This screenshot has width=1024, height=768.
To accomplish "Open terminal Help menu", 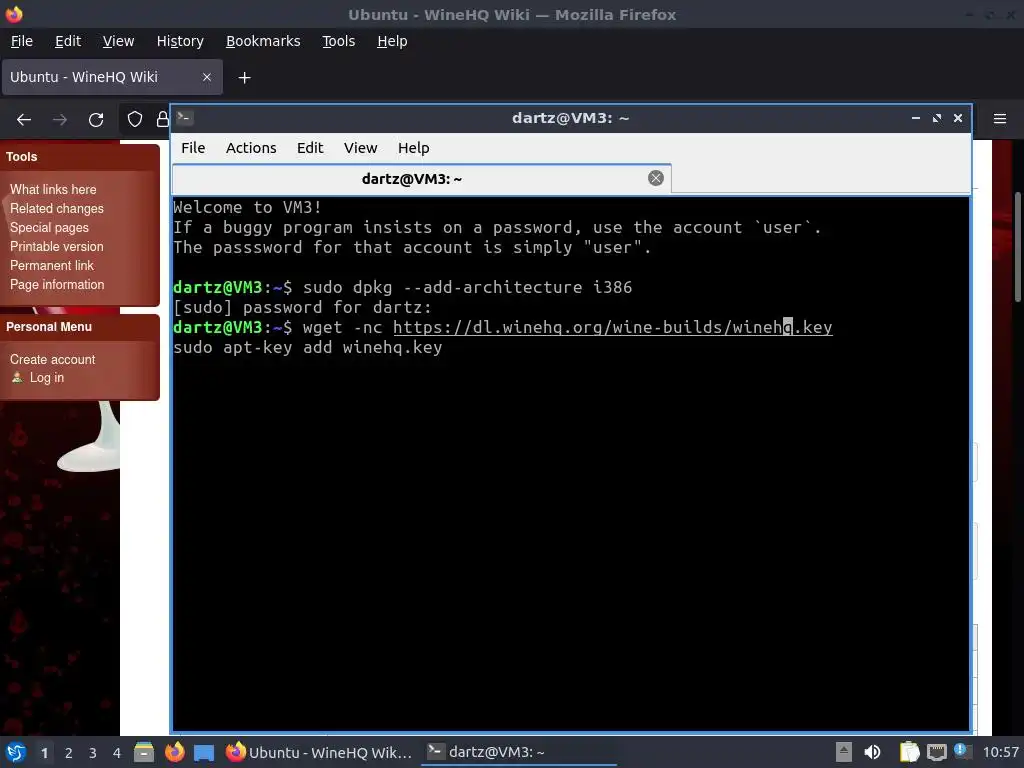I will (x=413, y=148).
